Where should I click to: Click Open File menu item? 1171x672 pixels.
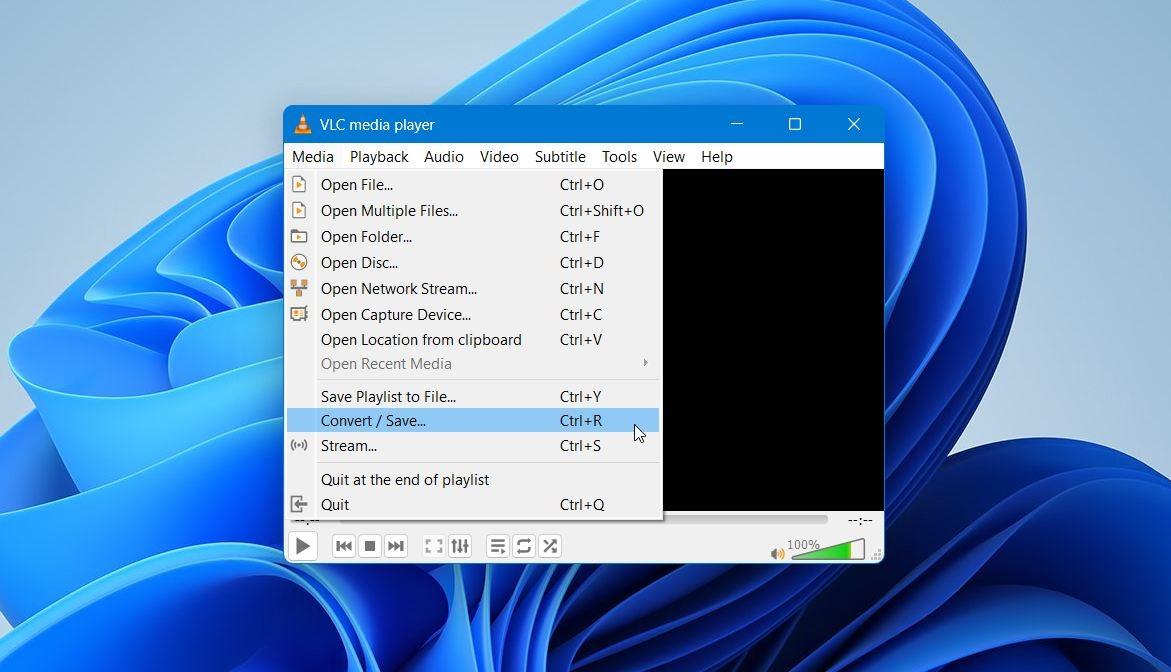pos(356,185)
